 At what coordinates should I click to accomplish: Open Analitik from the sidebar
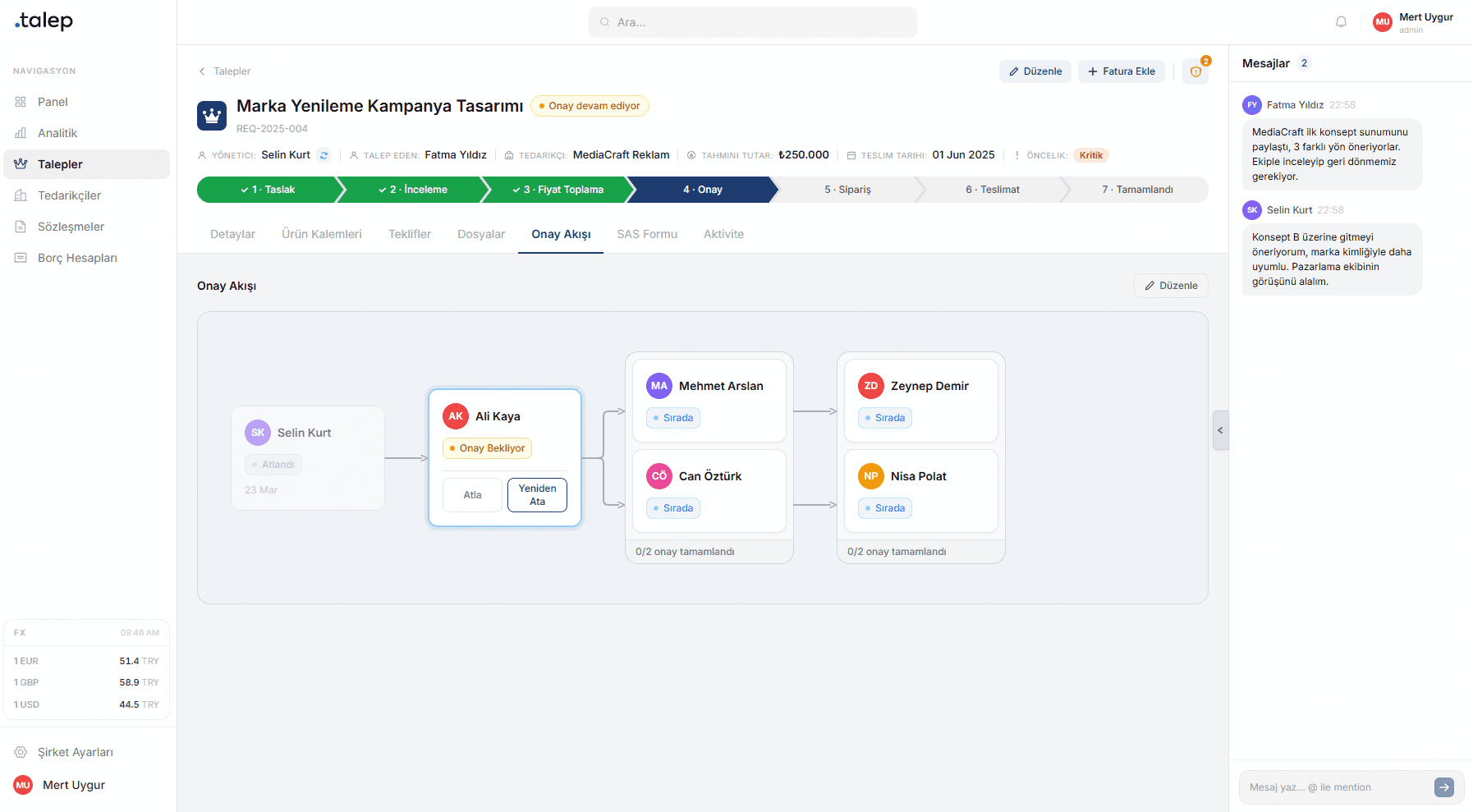(x=57, y=133)
